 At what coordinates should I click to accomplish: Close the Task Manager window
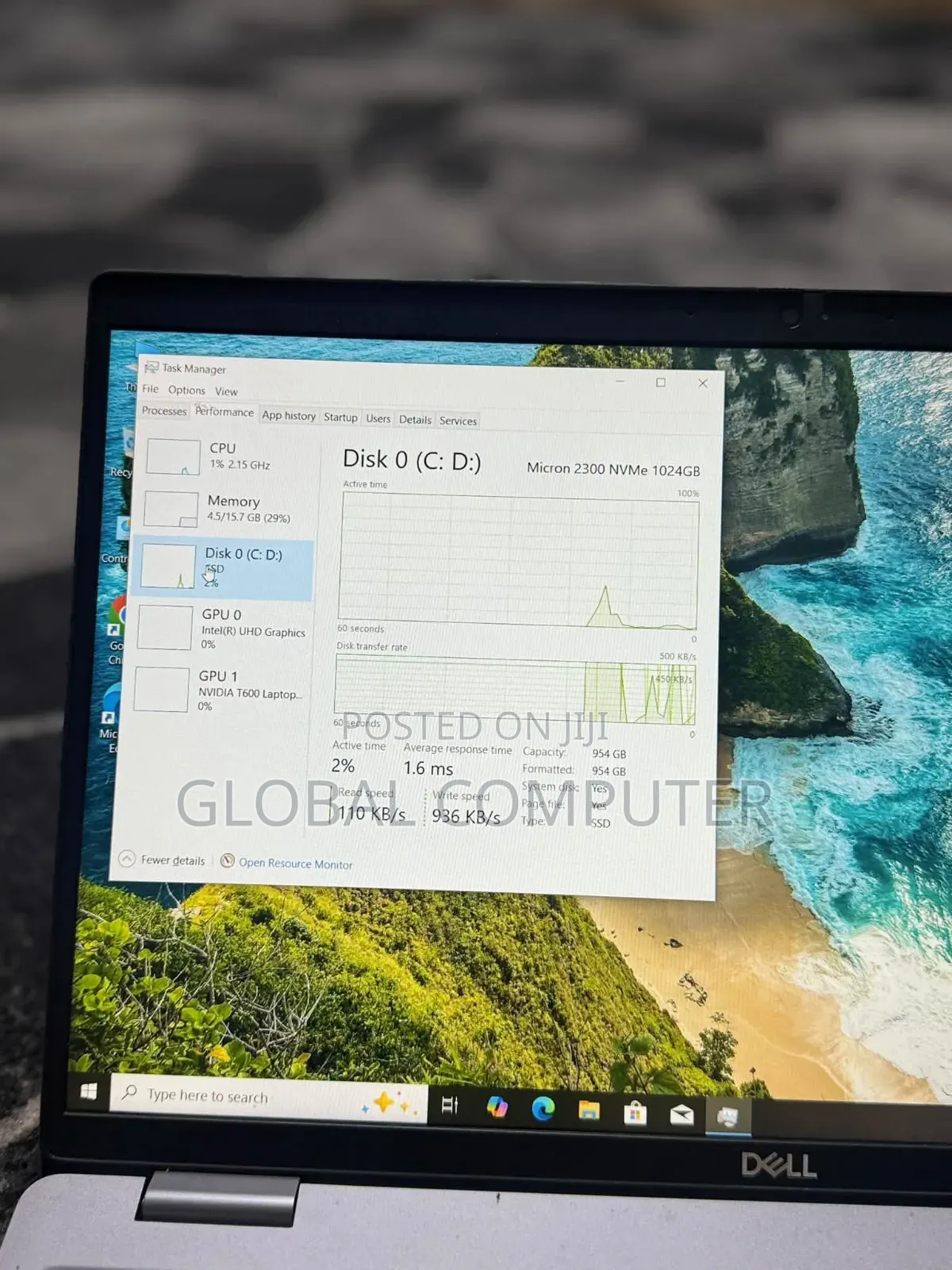(x=703, y=383)
